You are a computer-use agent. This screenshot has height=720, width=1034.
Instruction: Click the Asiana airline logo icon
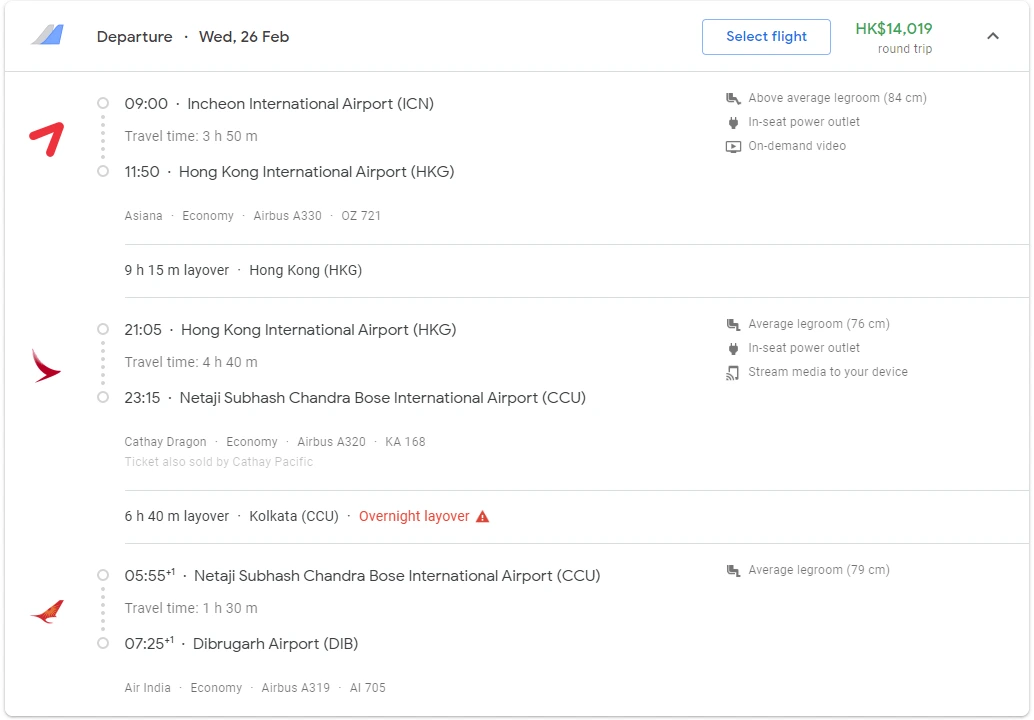(x=46, y=139)
